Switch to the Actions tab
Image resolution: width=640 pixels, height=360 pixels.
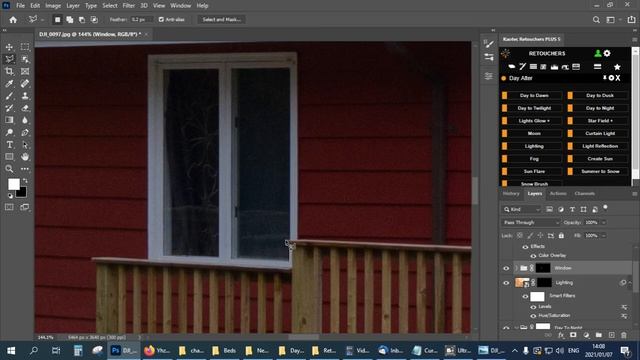point(558,194)
